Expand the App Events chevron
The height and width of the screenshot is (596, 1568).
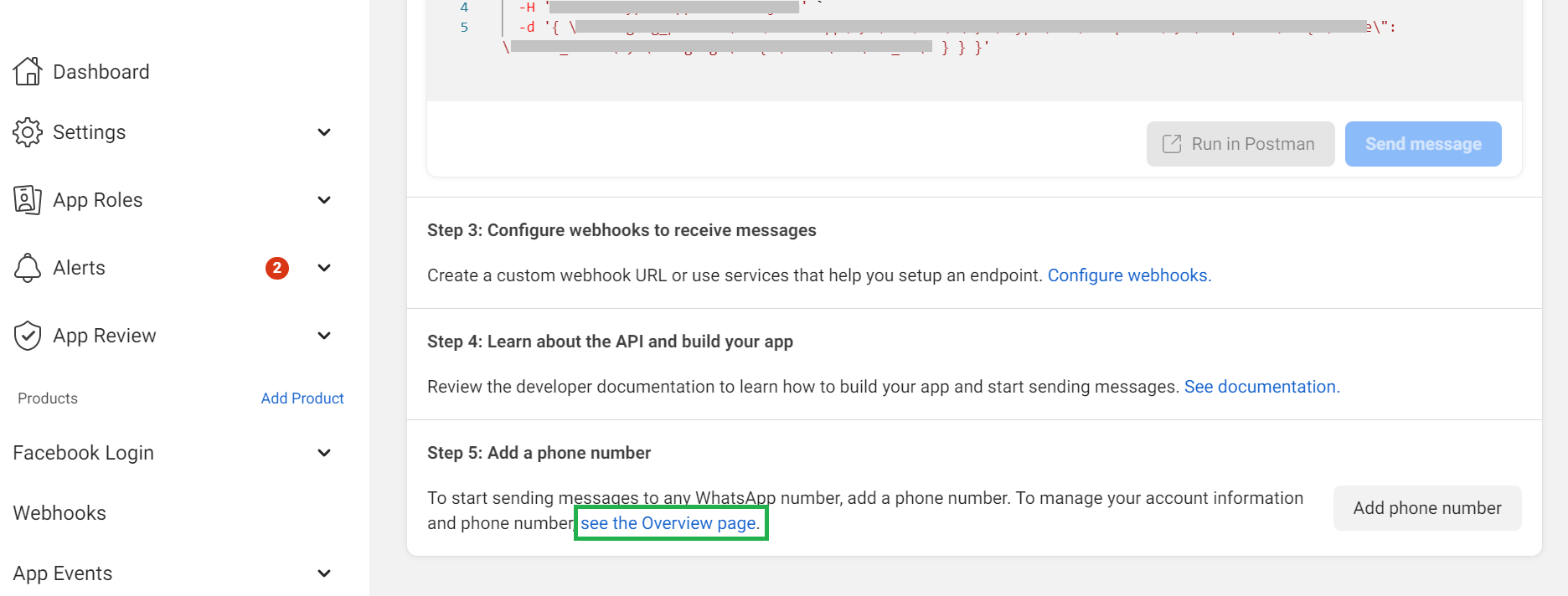pos(324,573)
